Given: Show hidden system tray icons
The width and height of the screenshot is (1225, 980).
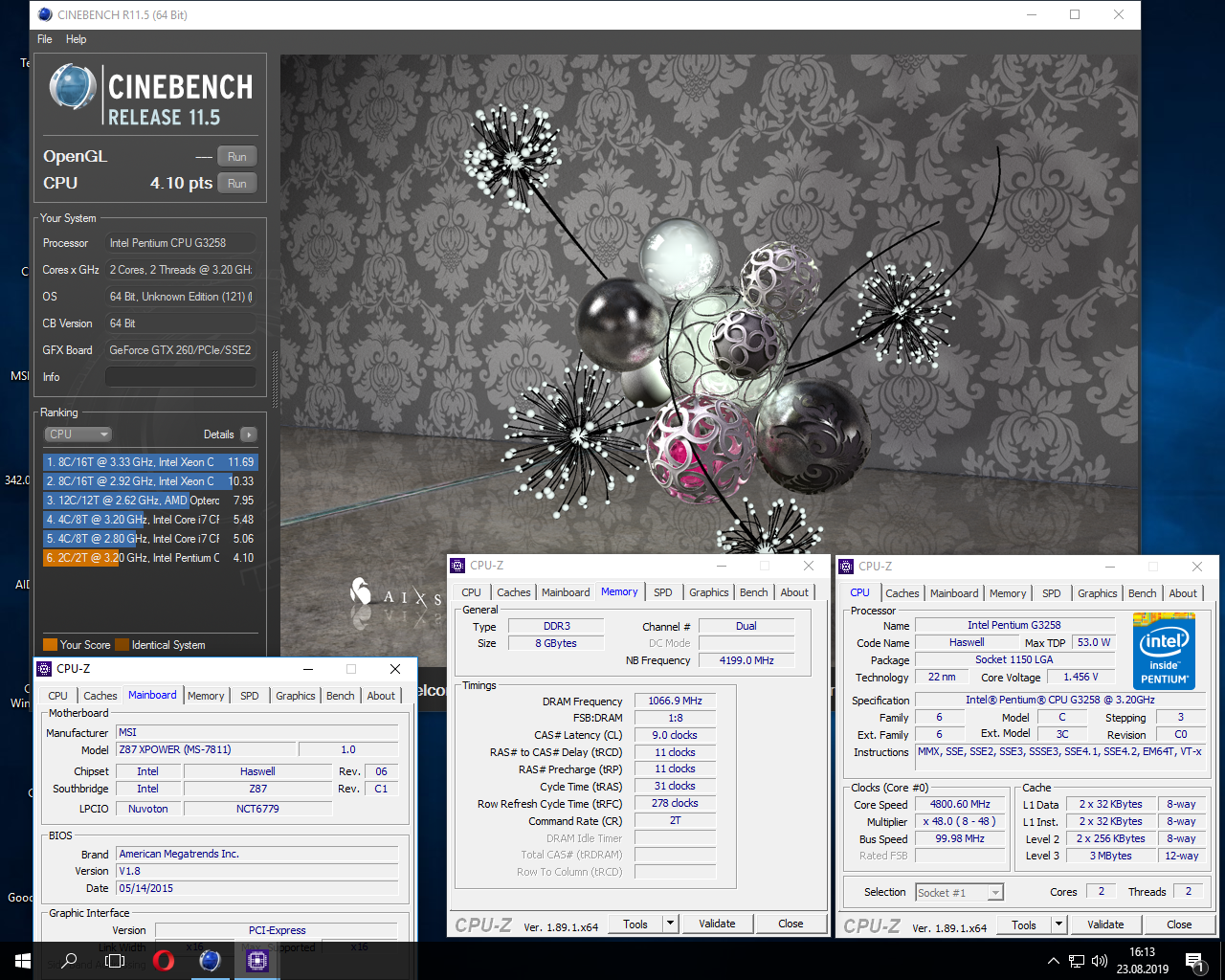Looking at the screenshot, I should (1053, 961).
